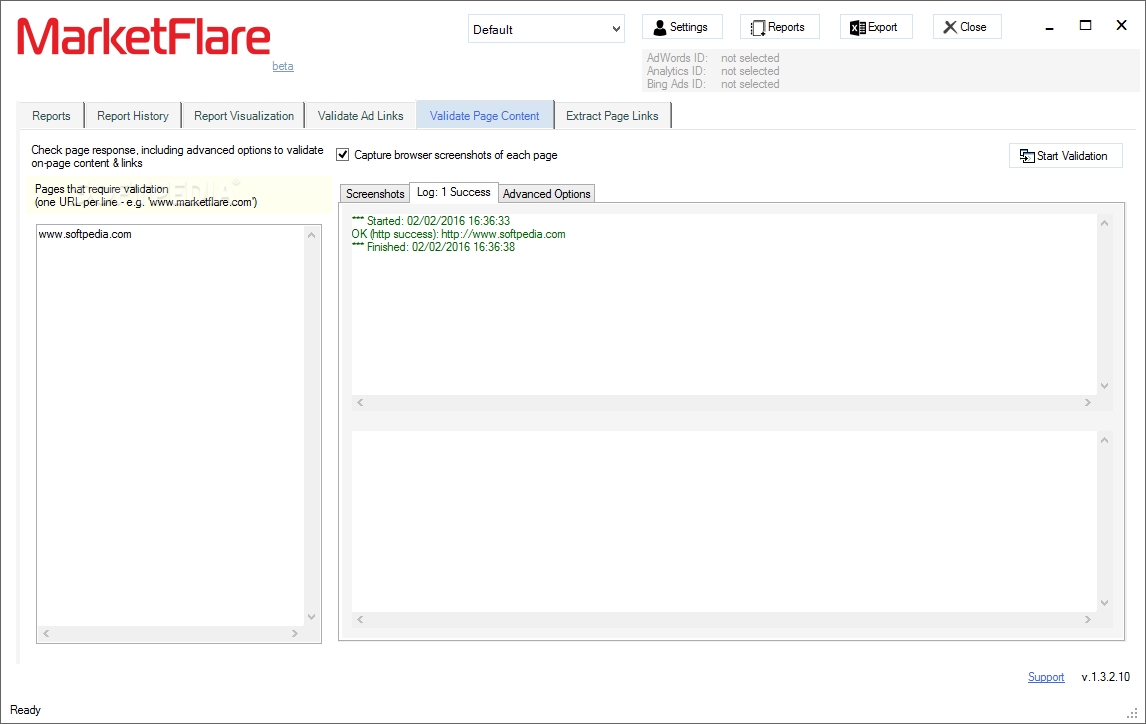Click the Analytics ID not selected value
Viewport: 1146px width, 724px height.
click(x=750, y=71)
